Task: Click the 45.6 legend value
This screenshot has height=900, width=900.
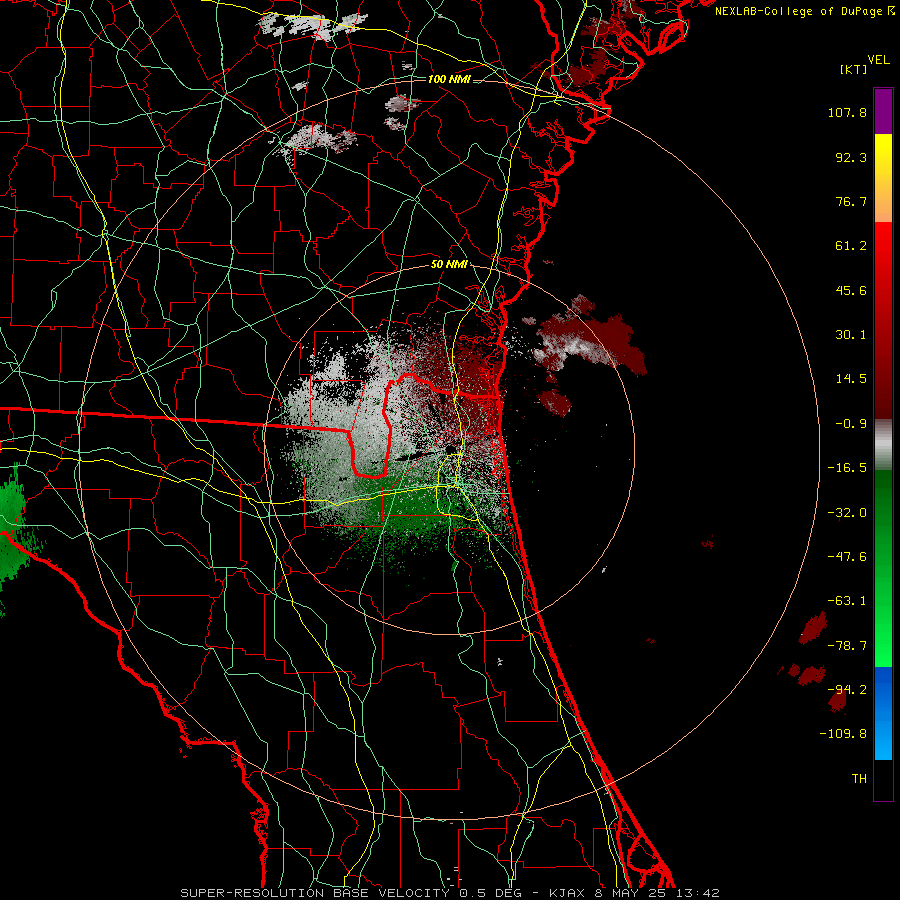Action: point(851,290)
